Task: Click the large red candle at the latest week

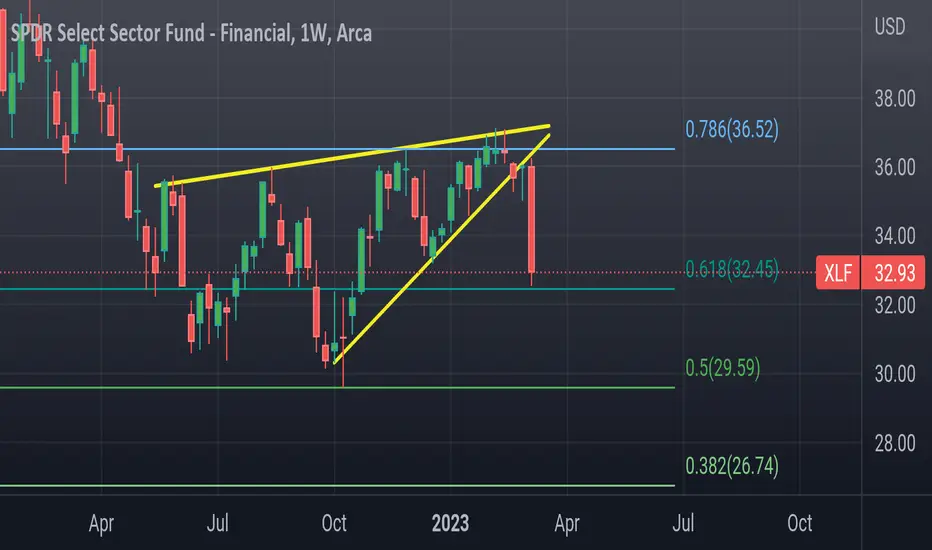Action: coord(531,219)
